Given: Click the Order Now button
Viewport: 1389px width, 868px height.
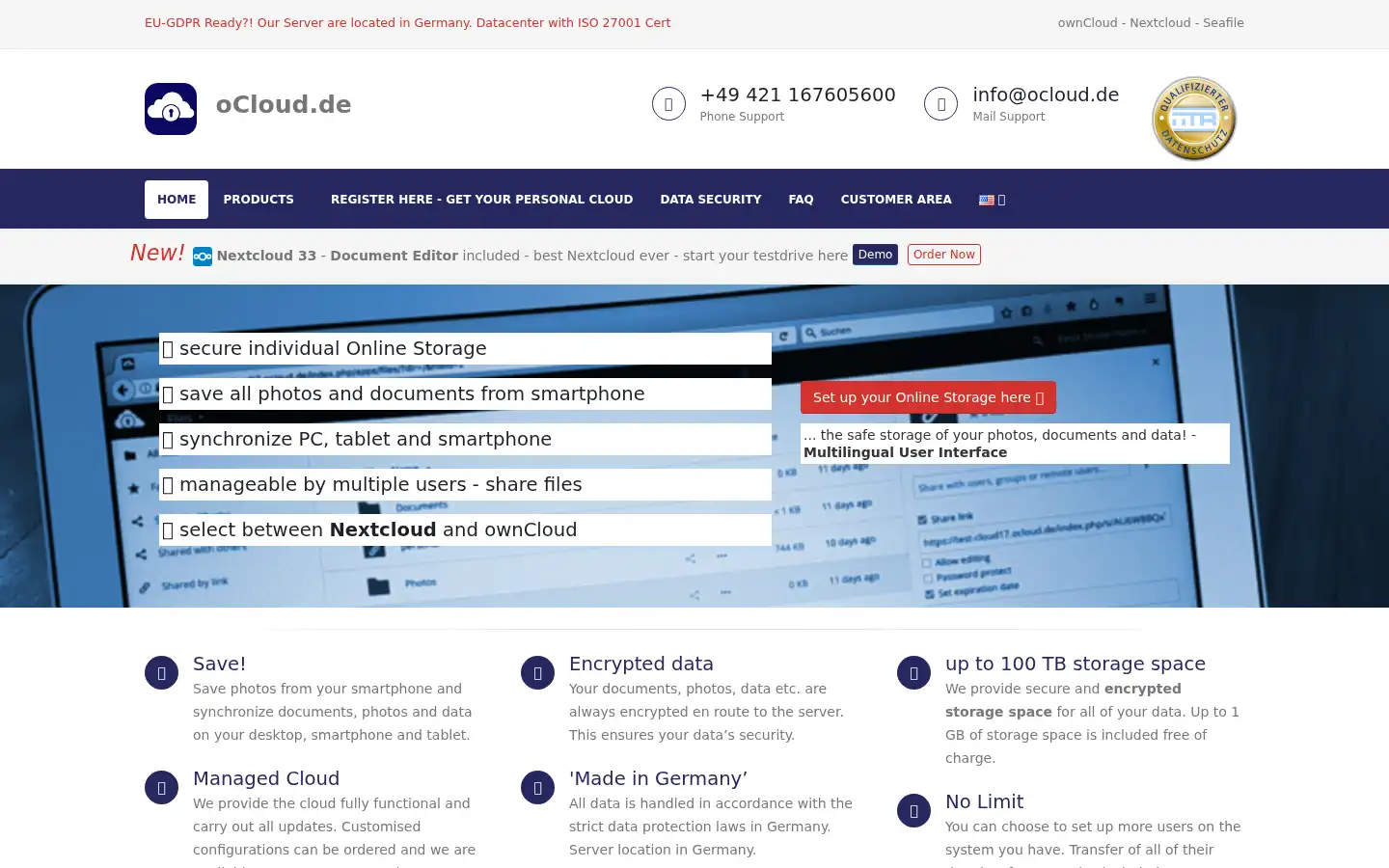Looking at the screenshot, I should pos(944,255).
